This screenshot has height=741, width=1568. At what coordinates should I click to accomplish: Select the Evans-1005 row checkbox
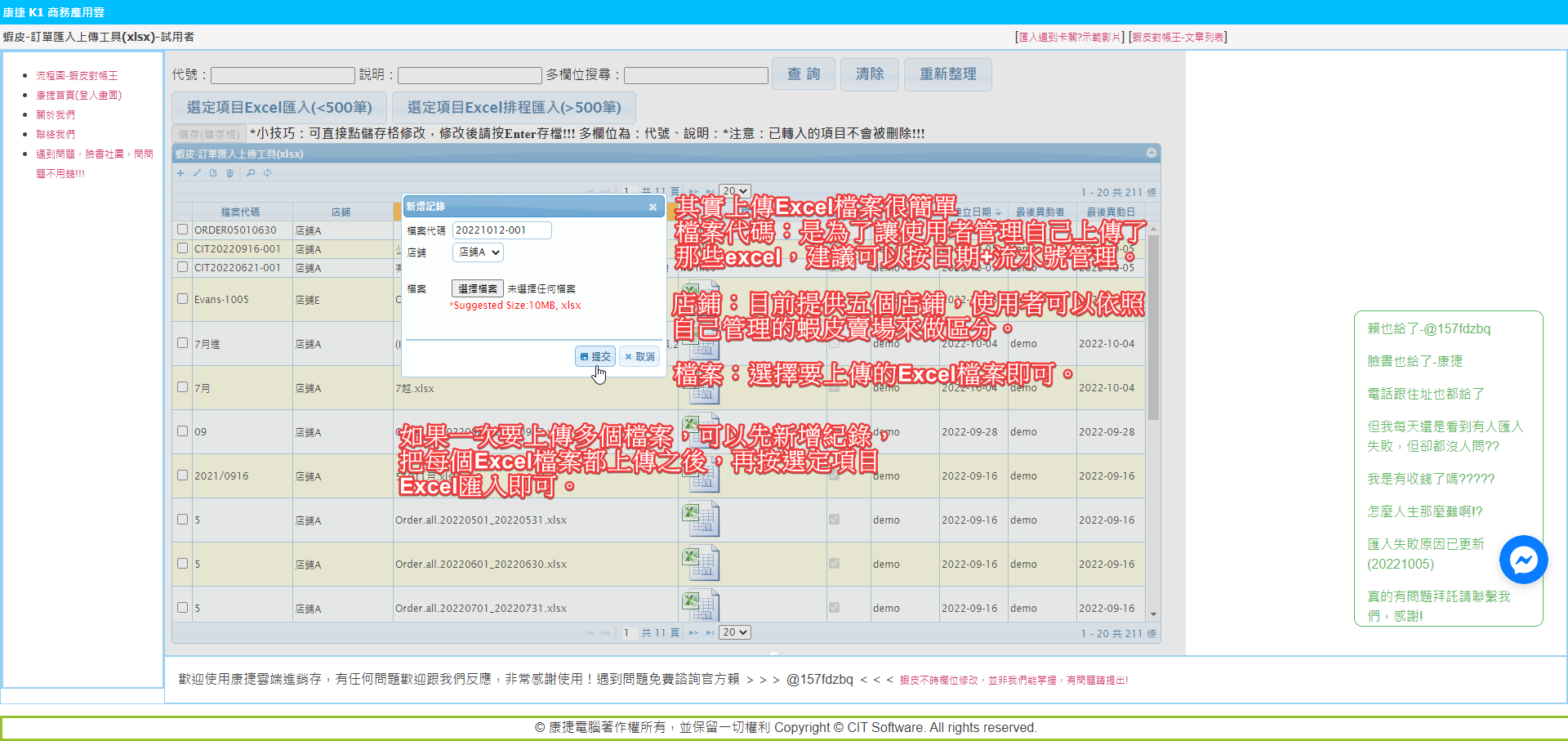(183, 299)
